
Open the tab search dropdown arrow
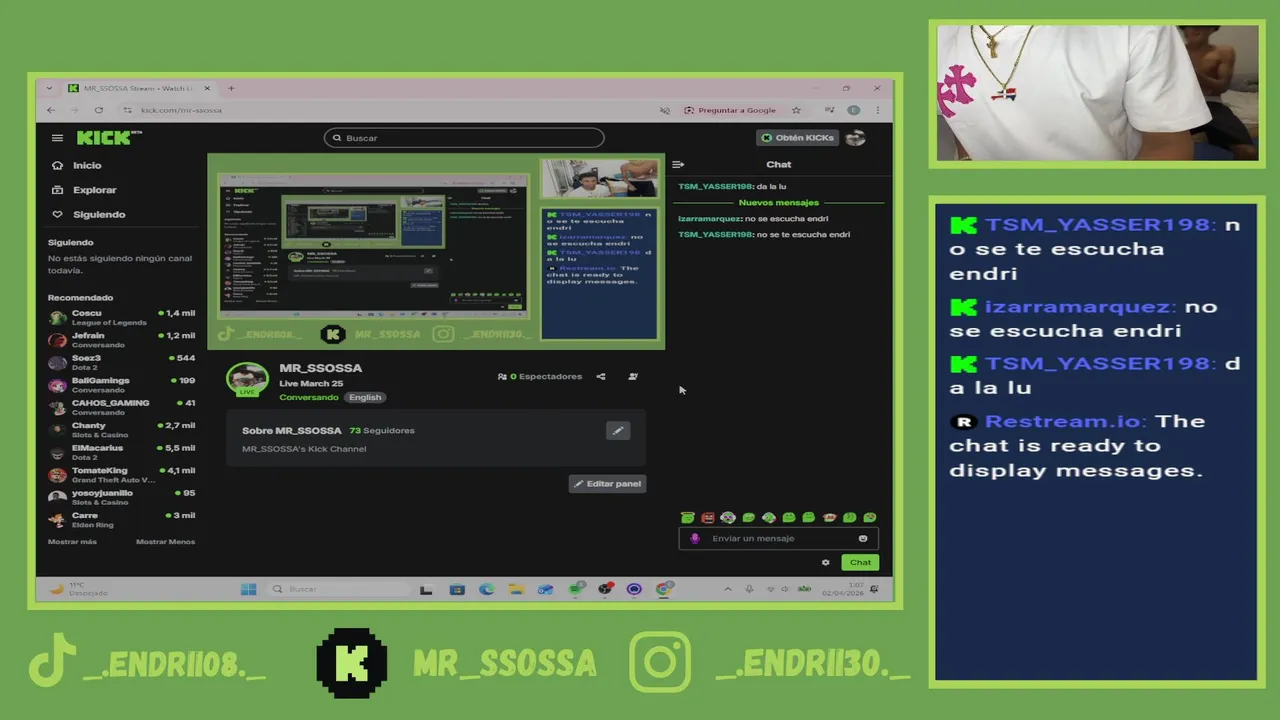pos(50,88)
